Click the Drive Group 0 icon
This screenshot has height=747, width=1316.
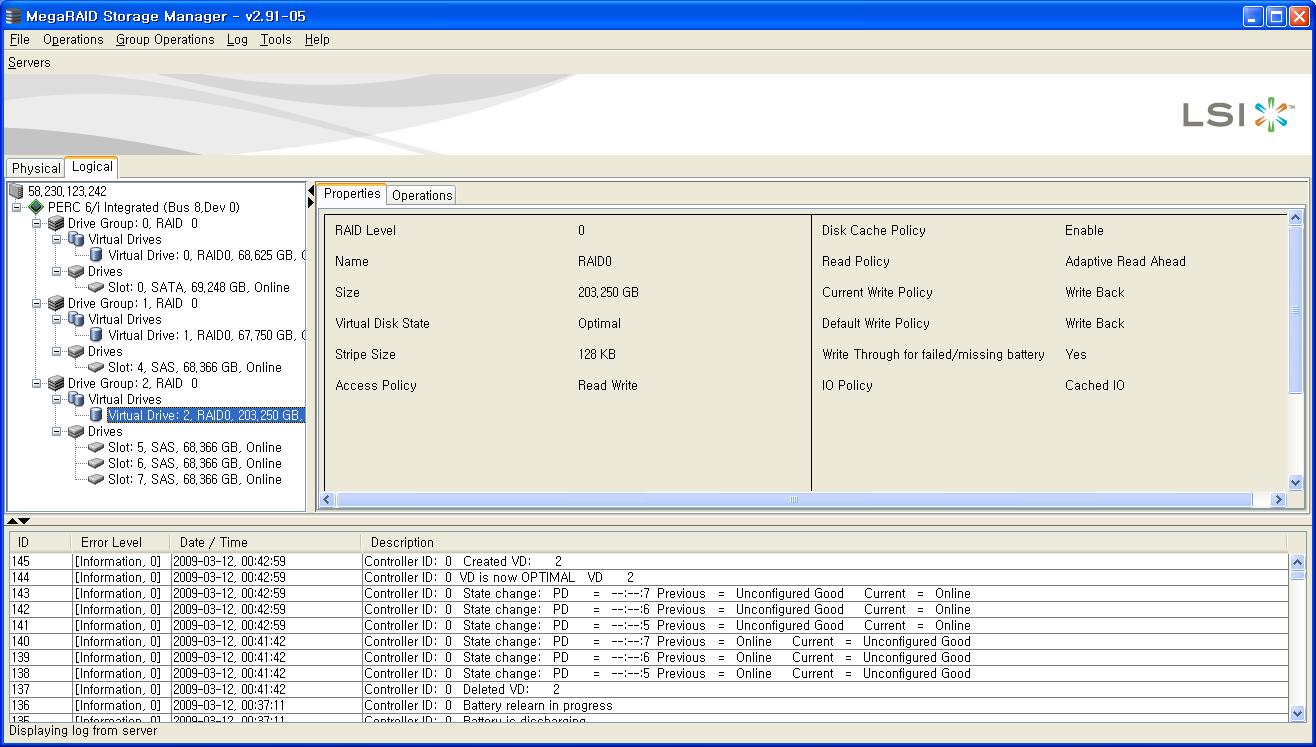(56, 223)
